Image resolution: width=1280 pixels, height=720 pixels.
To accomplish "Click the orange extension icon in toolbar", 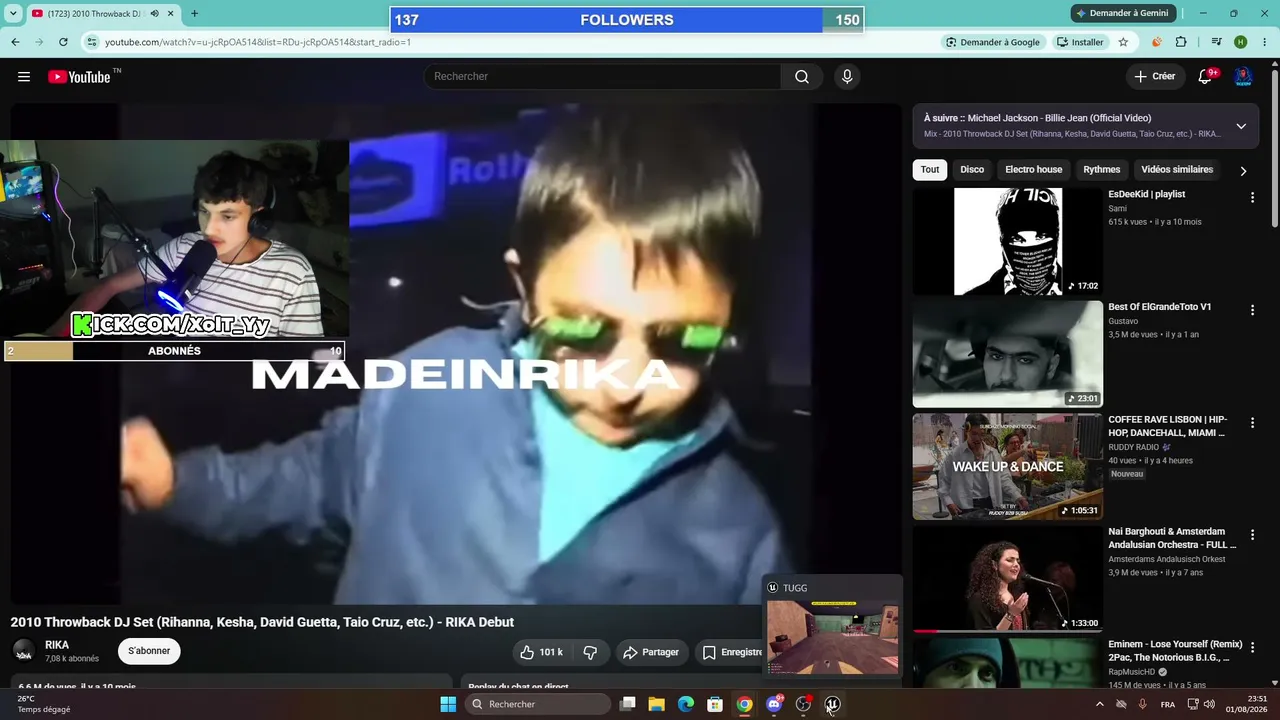I will (1157, 42).
